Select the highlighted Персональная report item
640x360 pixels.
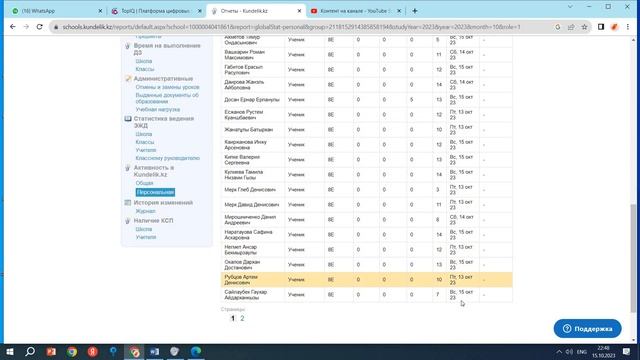155,192
